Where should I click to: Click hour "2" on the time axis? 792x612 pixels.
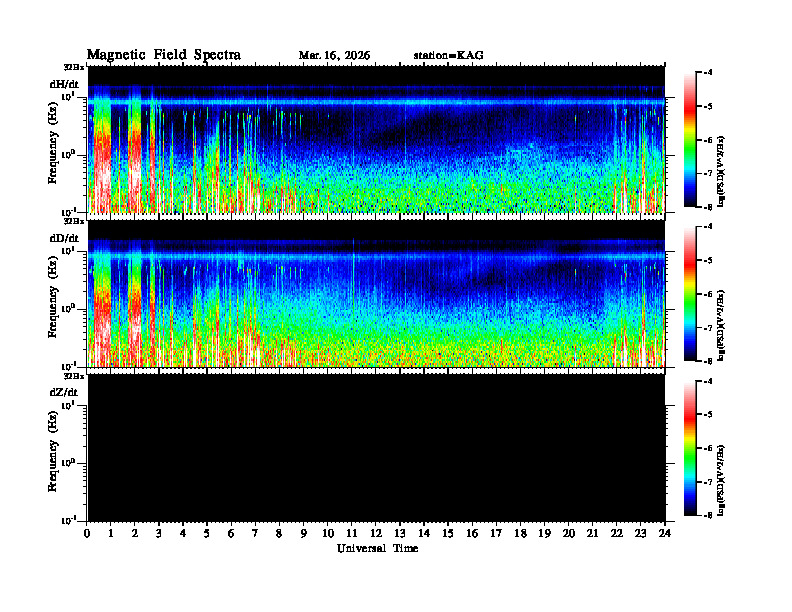pyautogui.click(x=134, y=534)
